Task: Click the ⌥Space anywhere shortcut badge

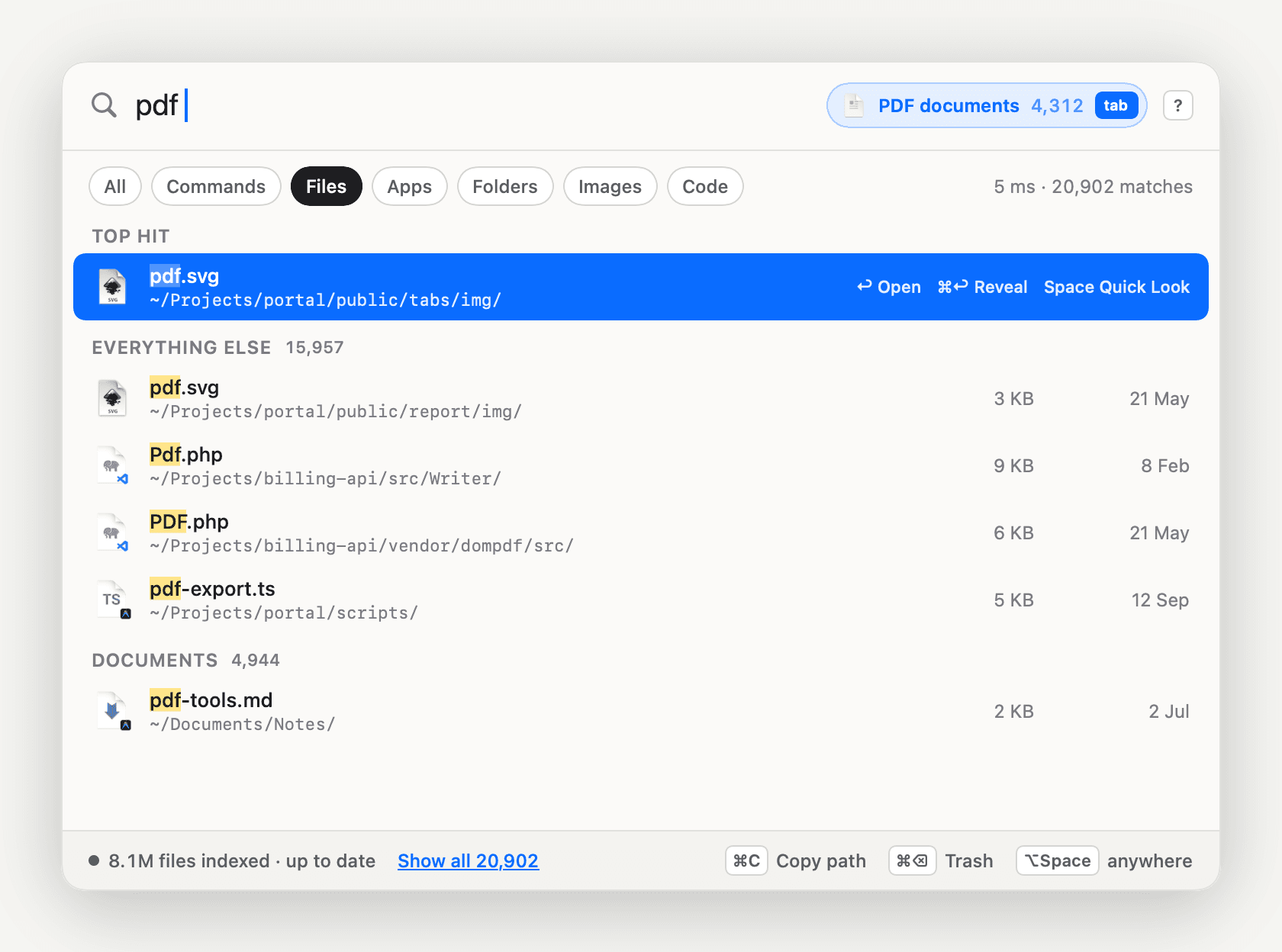Action: (x=1058, y=860)
